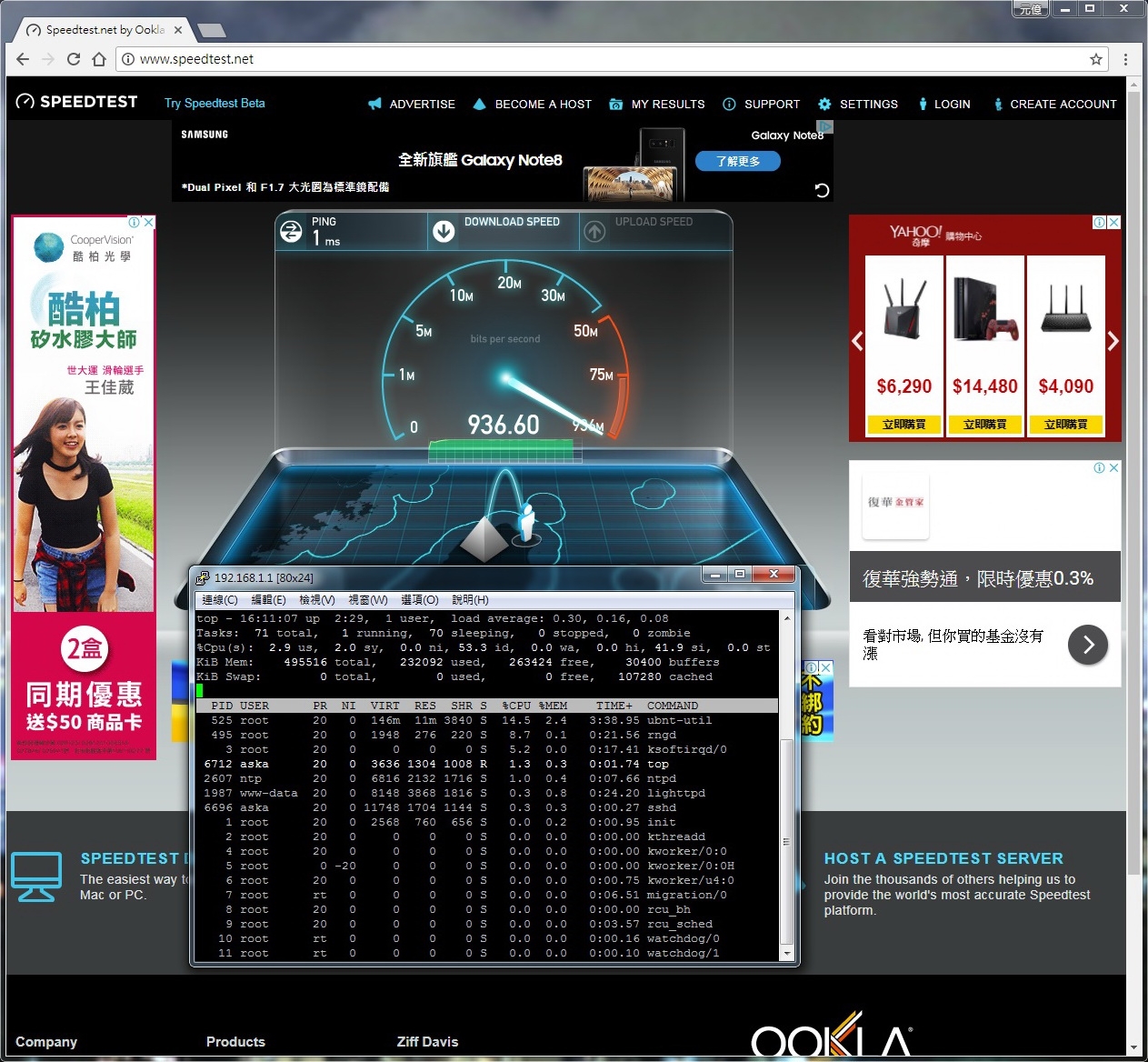Click the ubnt-util process row
This screenshot has height=1062, width=1148.
point(486,720)
